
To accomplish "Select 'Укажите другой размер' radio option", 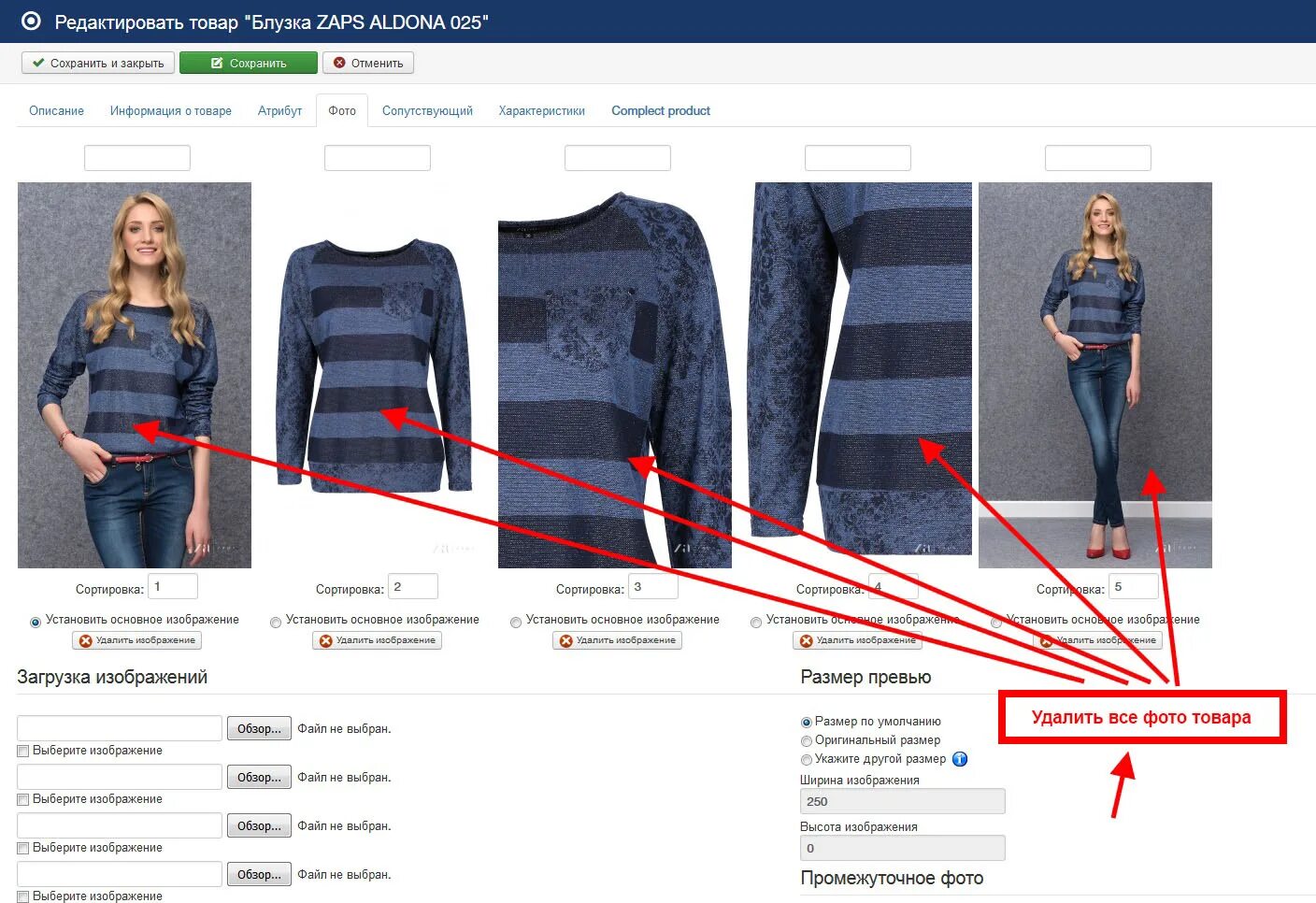I will coord(807,760).
